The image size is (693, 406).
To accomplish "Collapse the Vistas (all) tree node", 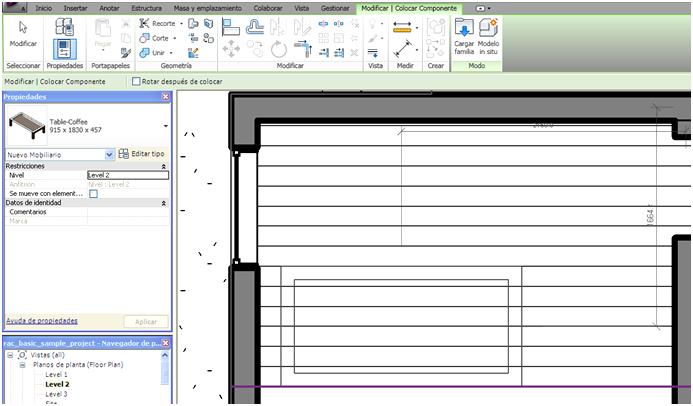I will pos(10,355).
